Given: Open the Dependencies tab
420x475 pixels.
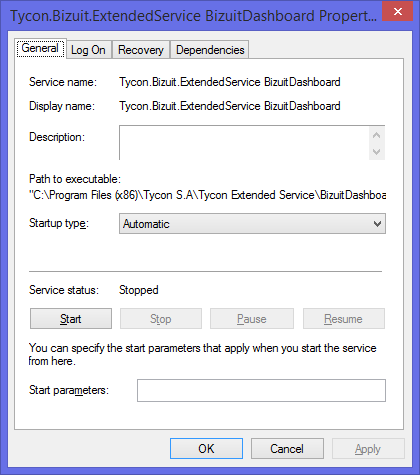Looking at the screenshot, I should 210,50.
